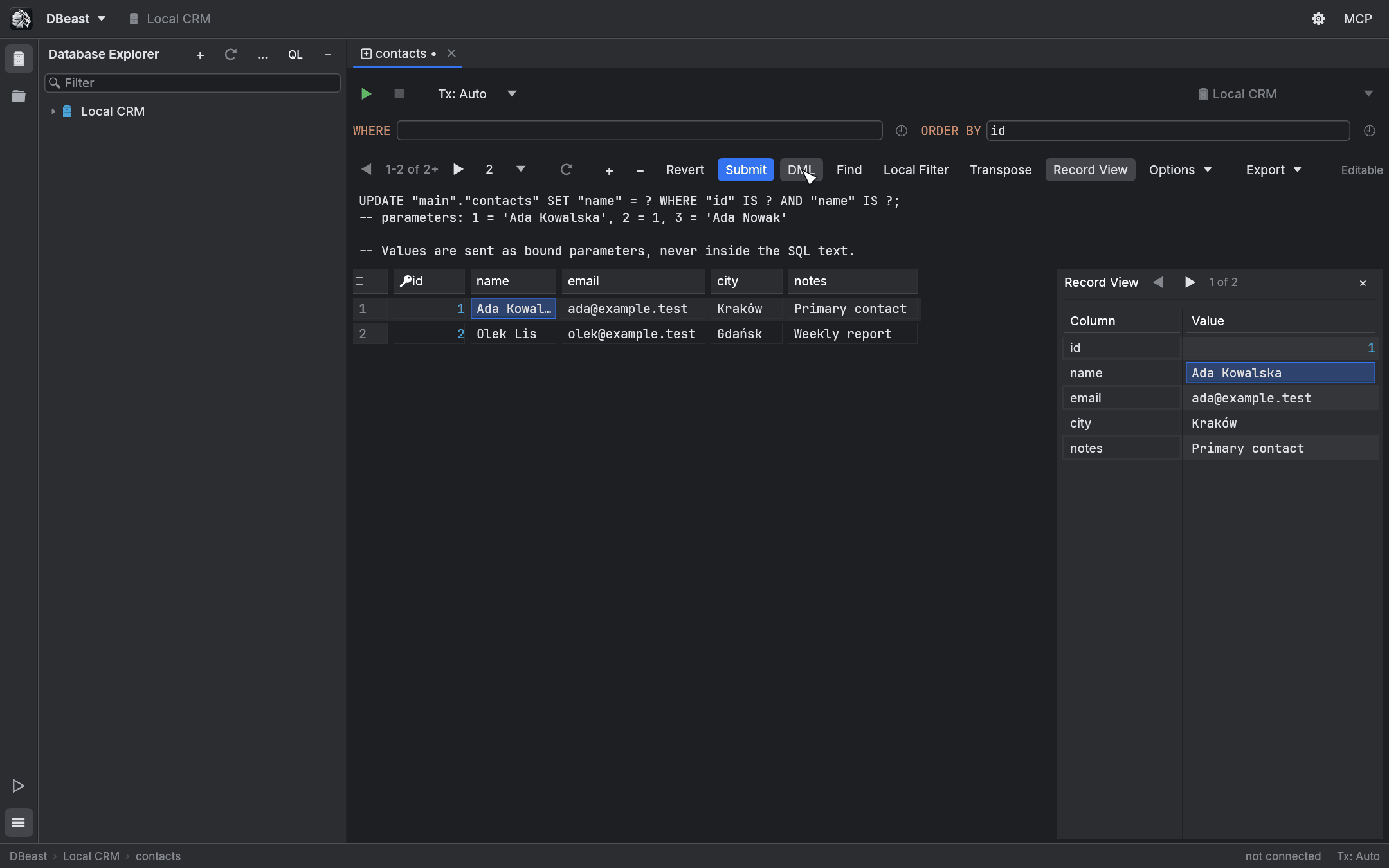Open the folder sidebar icon
1389x868 pixels.
[19, 96]
